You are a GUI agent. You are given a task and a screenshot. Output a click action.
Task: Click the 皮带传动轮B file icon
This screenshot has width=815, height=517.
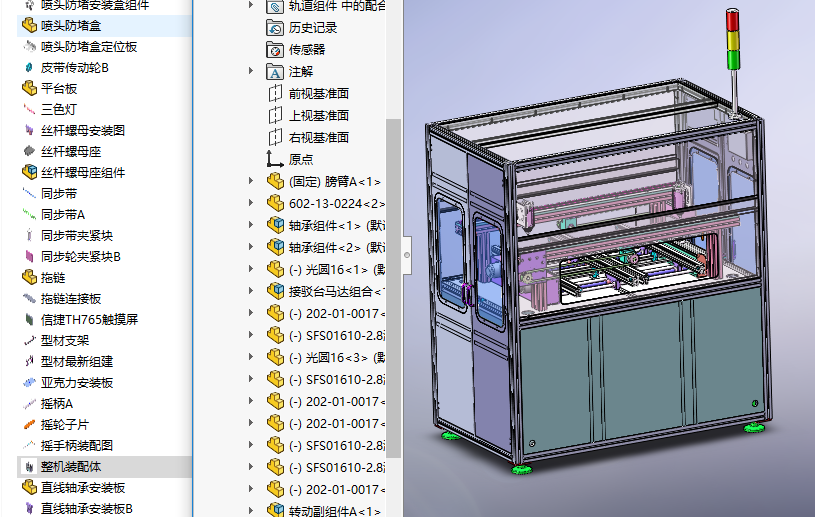coord(29,68)
